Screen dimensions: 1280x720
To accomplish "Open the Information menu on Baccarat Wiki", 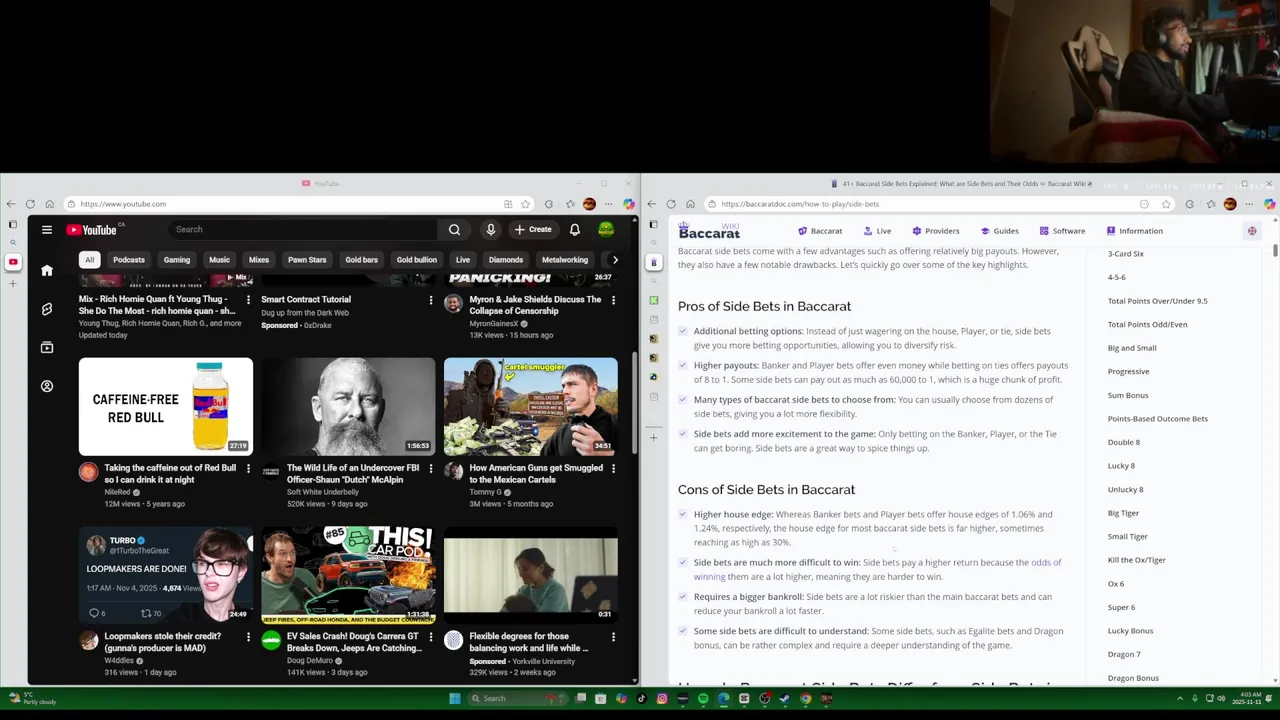I will coord(1135,231).
